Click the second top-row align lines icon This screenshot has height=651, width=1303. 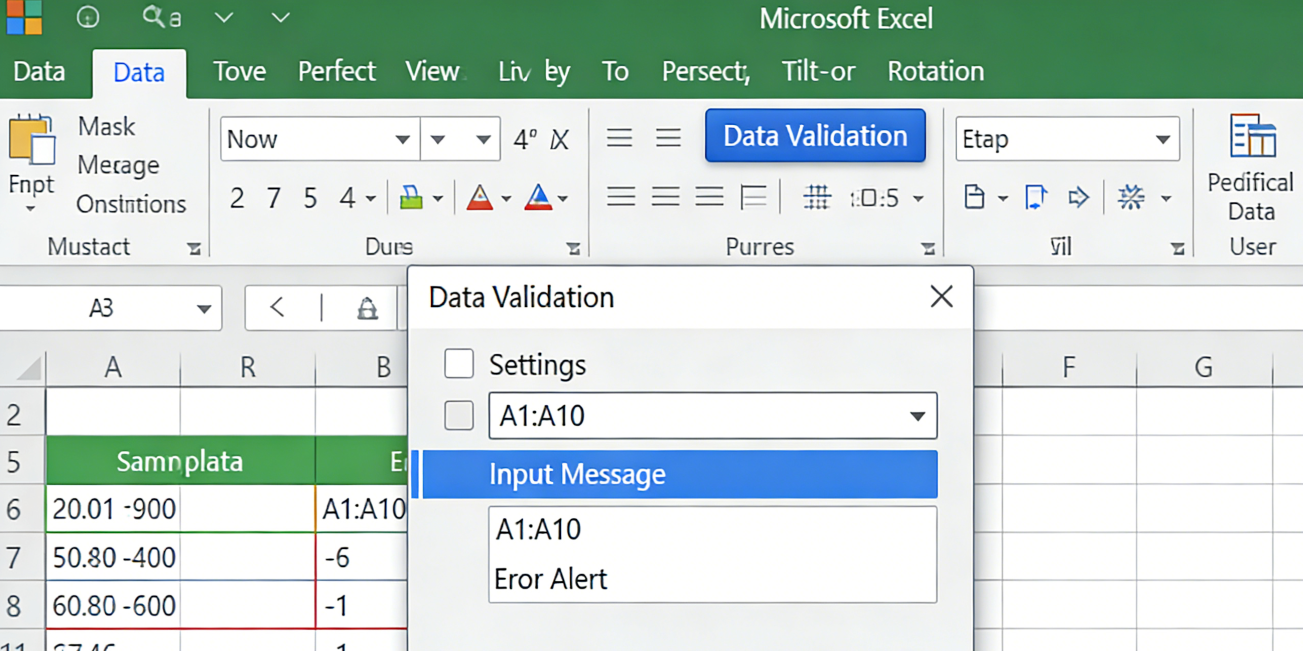coord(668,138)
